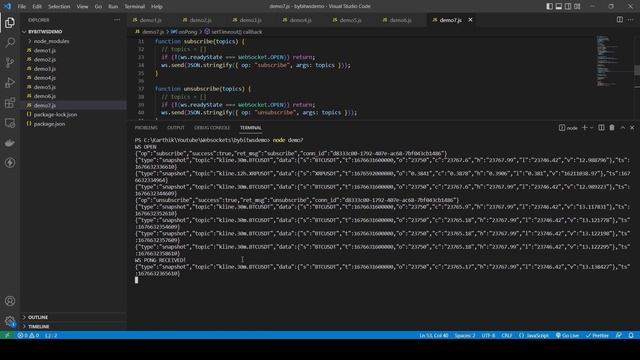Select the Terminal panel tab

coord(251,128)
